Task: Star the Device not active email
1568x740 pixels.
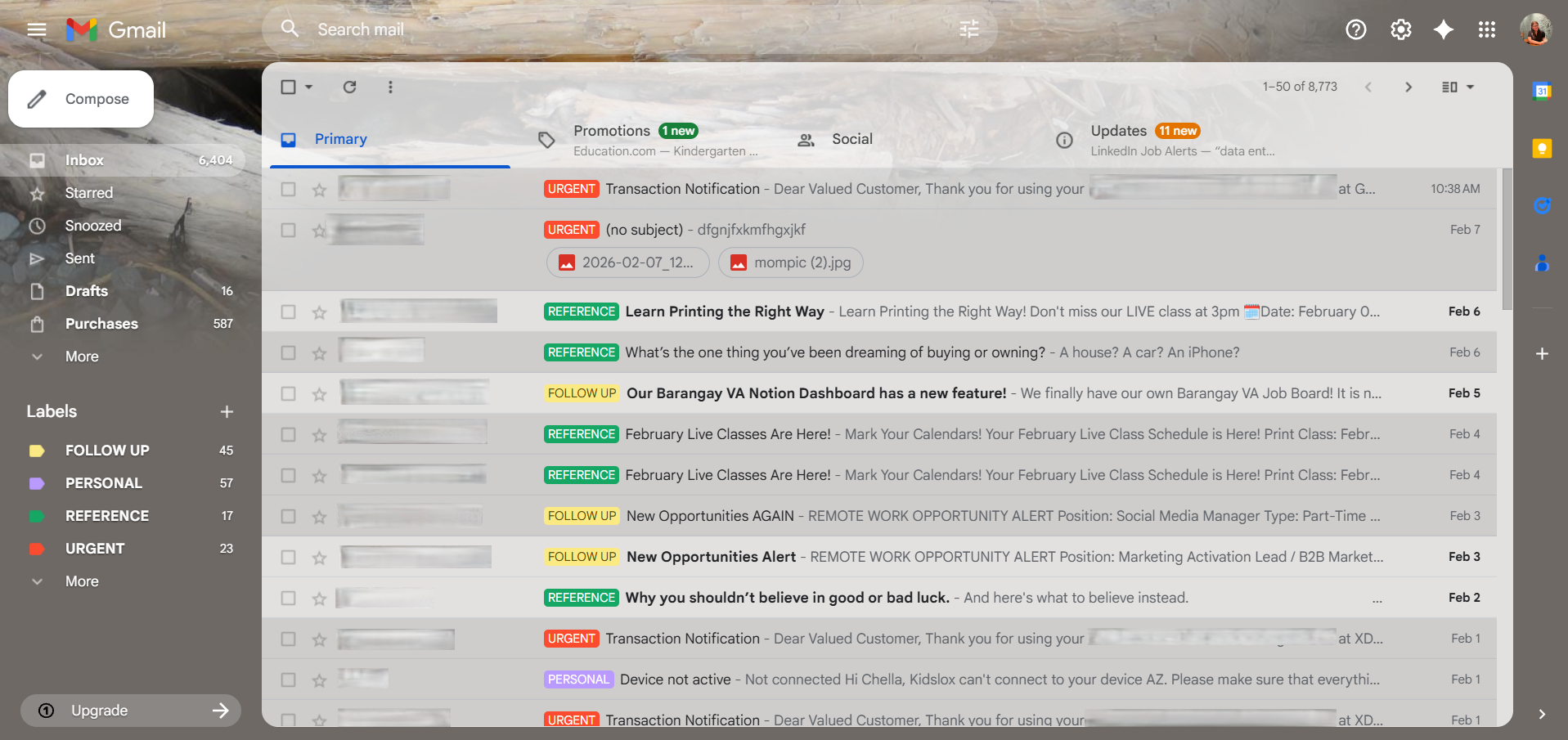Action: pos(319,680)
